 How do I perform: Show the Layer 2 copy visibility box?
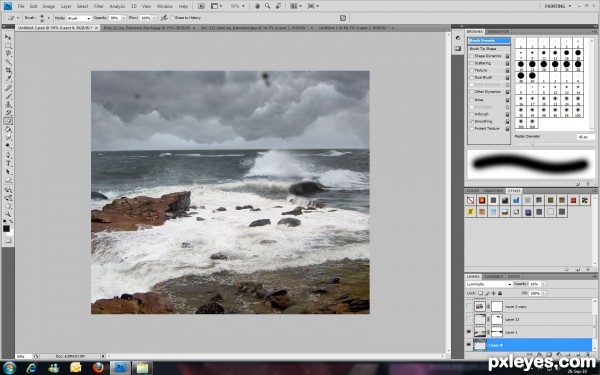[x=469, y=306]
